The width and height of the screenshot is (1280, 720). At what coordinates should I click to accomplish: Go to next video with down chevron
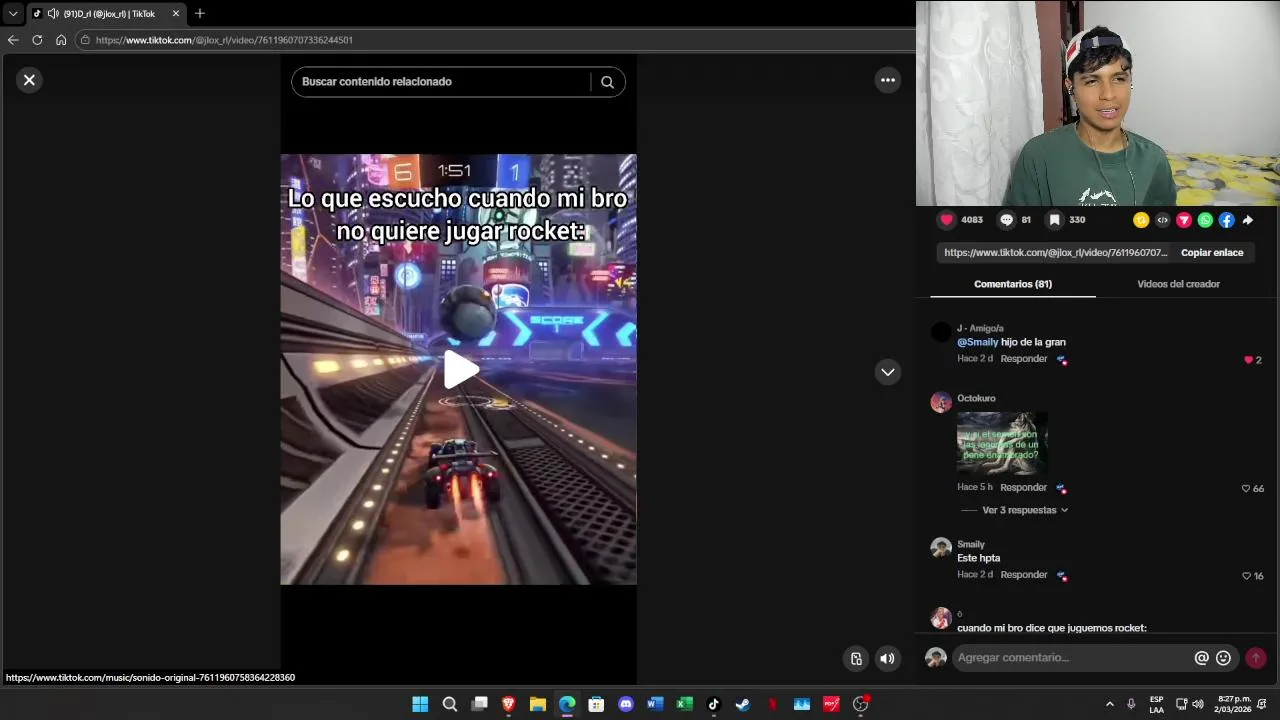pos(887,372)
